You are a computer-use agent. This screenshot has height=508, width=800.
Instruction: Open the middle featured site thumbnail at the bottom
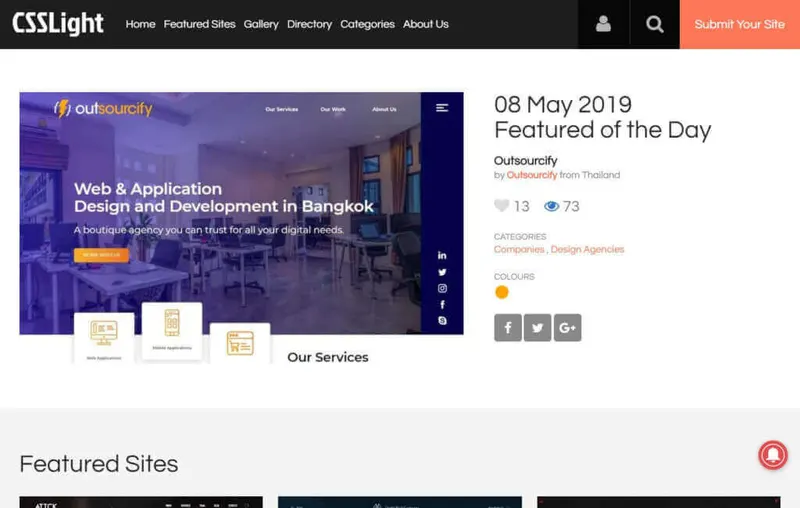(x=399, y=502)
